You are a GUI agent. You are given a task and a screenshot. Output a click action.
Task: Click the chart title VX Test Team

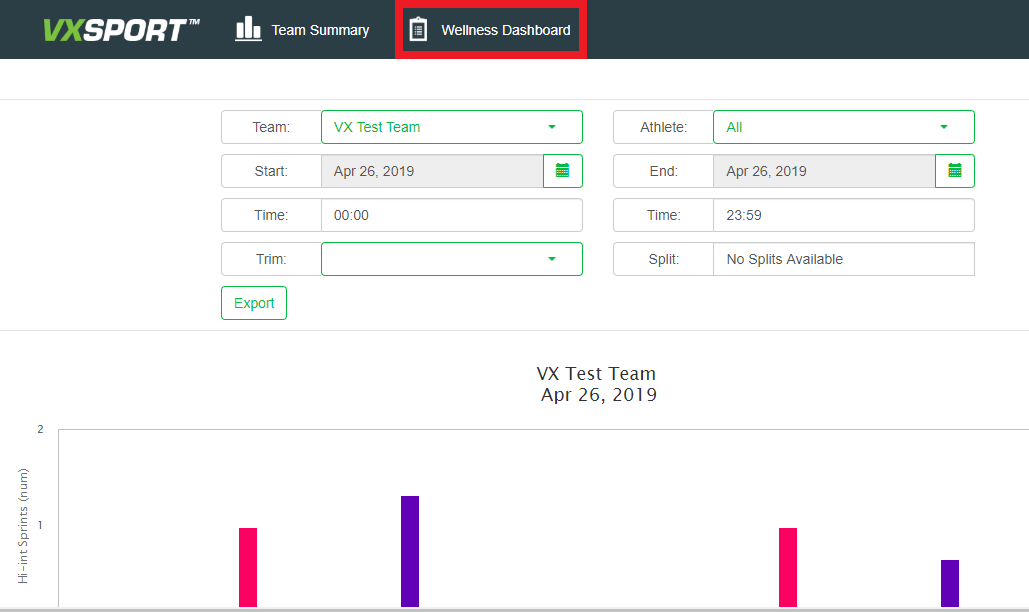[x=596, y=373]
